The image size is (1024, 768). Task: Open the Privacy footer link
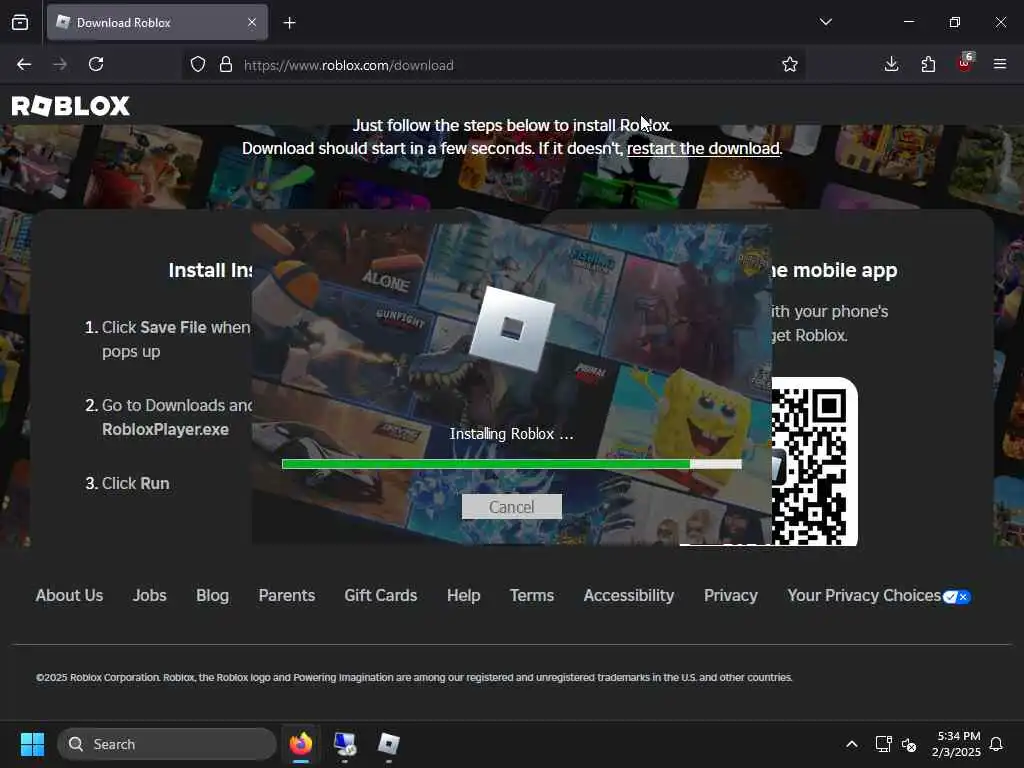(x=731, y=596)
